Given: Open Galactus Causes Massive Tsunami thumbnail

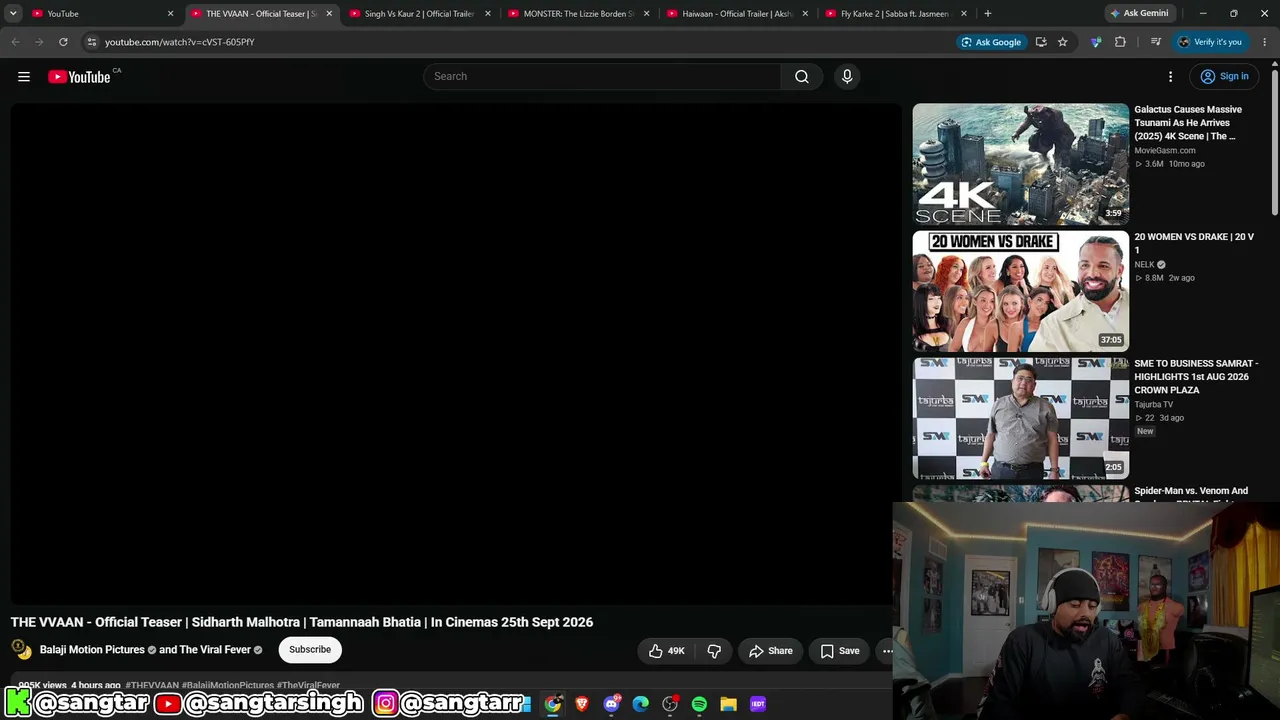Looking at the screenshot, I should point(1020,164).
